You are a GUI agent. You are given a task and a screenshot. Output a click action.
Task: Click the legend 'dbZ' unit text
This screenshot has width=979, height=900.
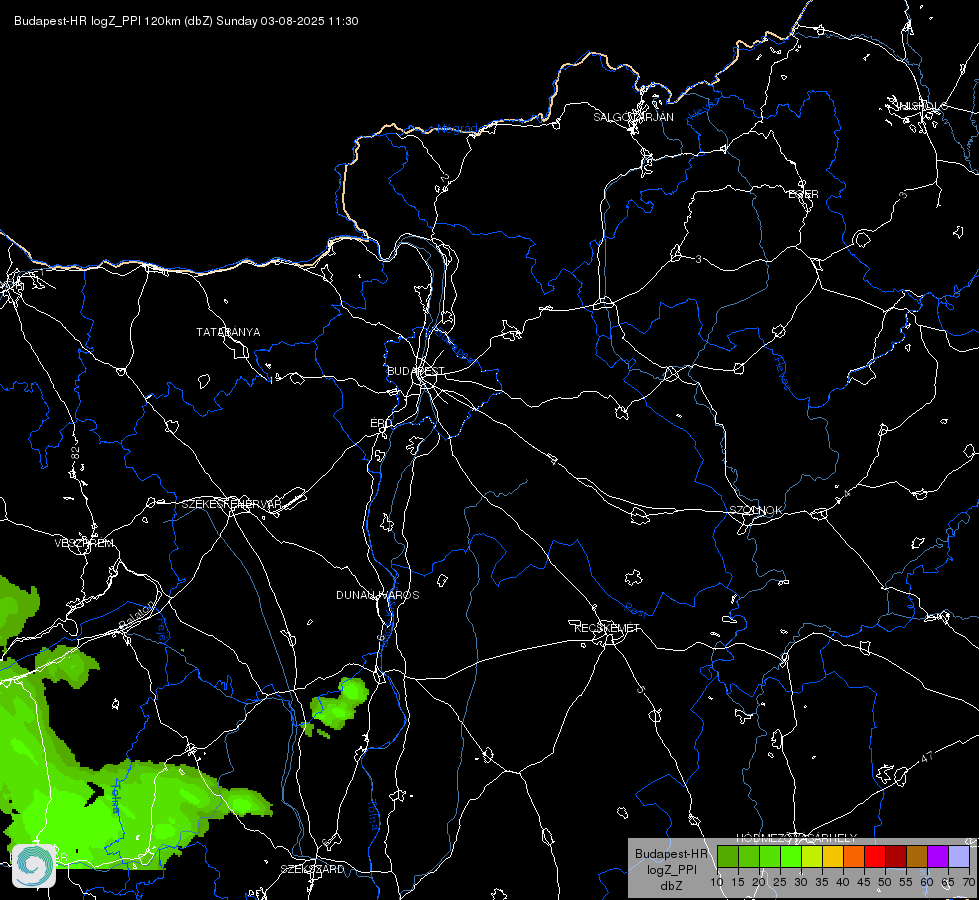(671, 886)
